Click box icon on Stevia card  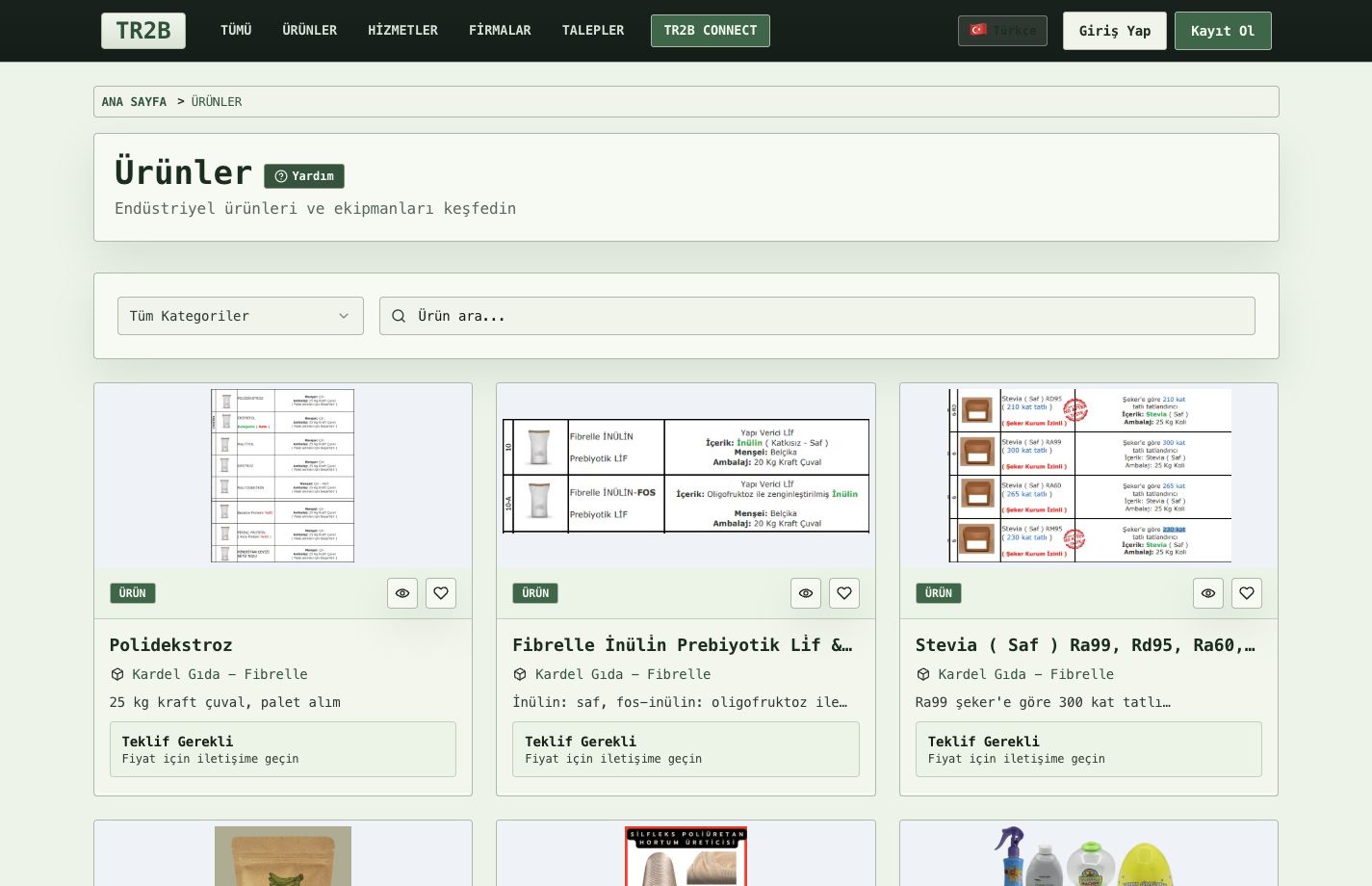pyautogui.click(x=923, y=674)
